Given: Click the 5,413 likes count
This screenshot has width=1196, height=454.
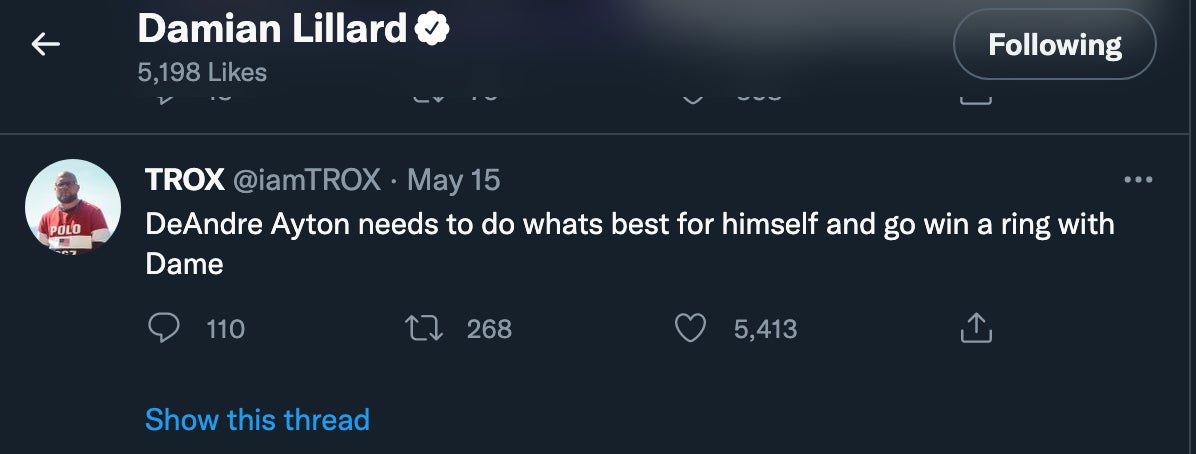Looking at the screenshot, I should coord(765,329).
